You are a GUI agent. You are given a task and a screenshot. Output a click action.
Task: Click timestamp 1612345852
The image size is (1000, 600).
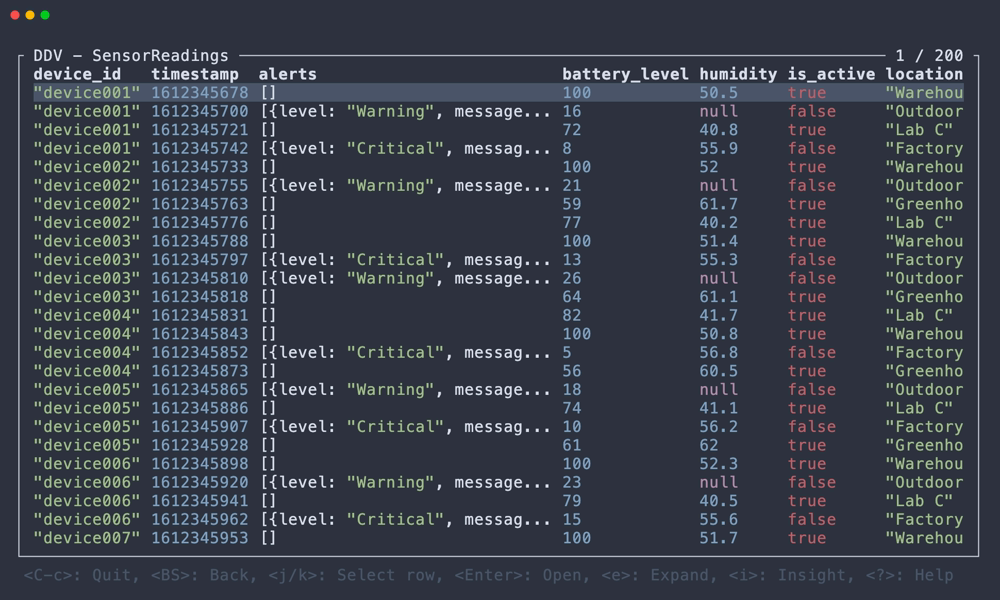point(200,352)
